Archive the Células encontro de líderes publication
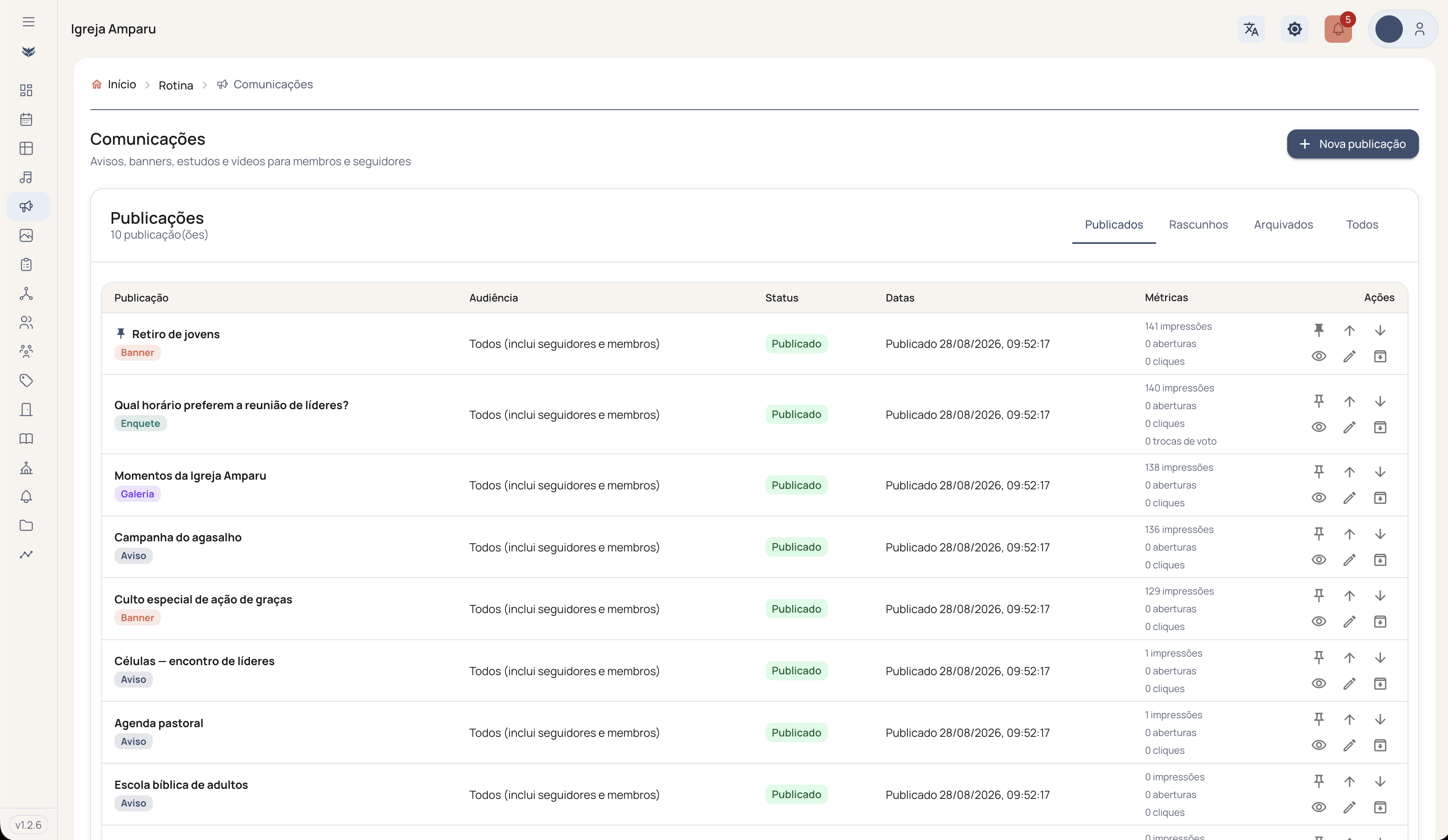The width and height of the screenshot is (1448, 840). pos(1380,683)
